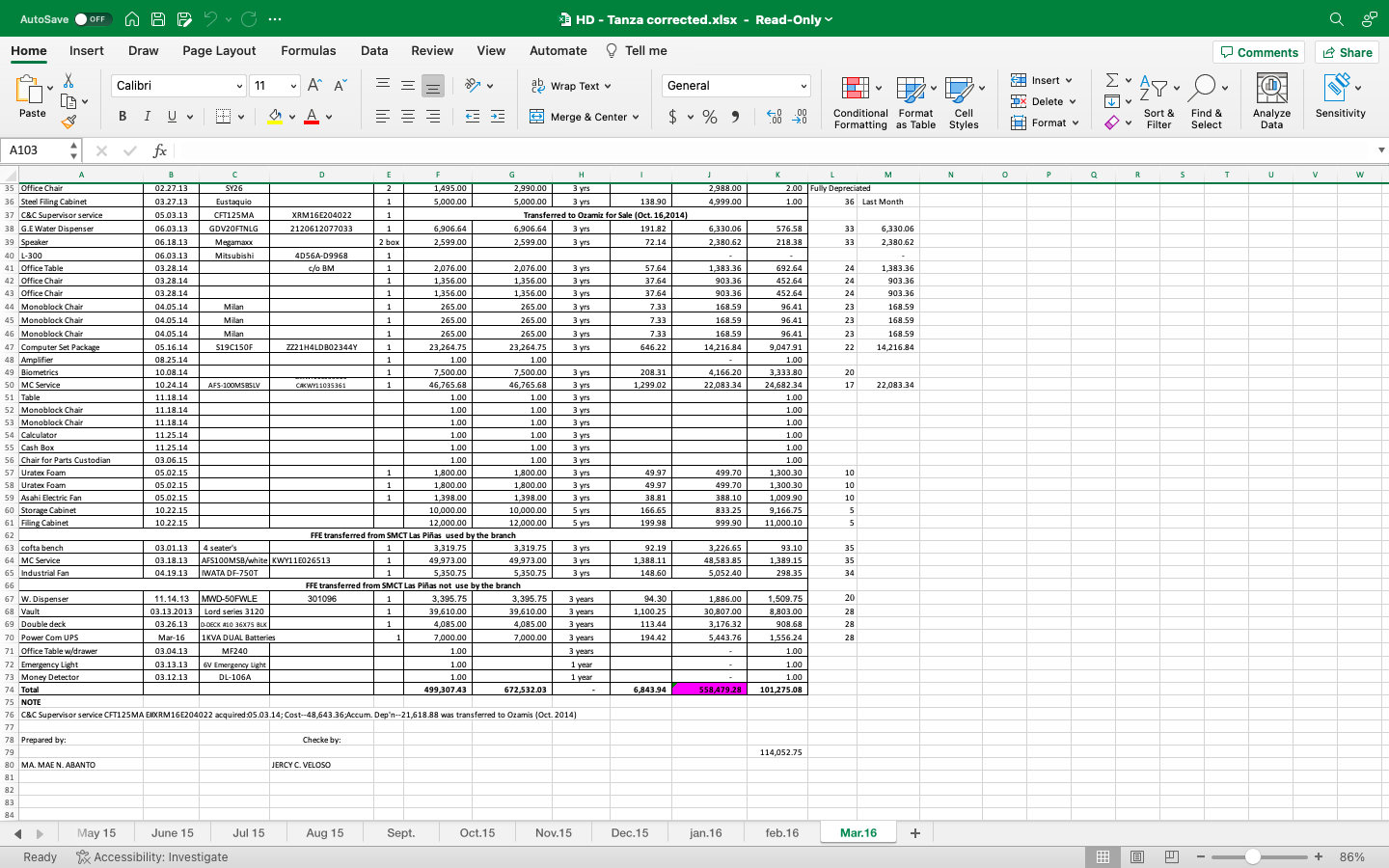Increase font size with larger A icon

click(x=314, y=86)
